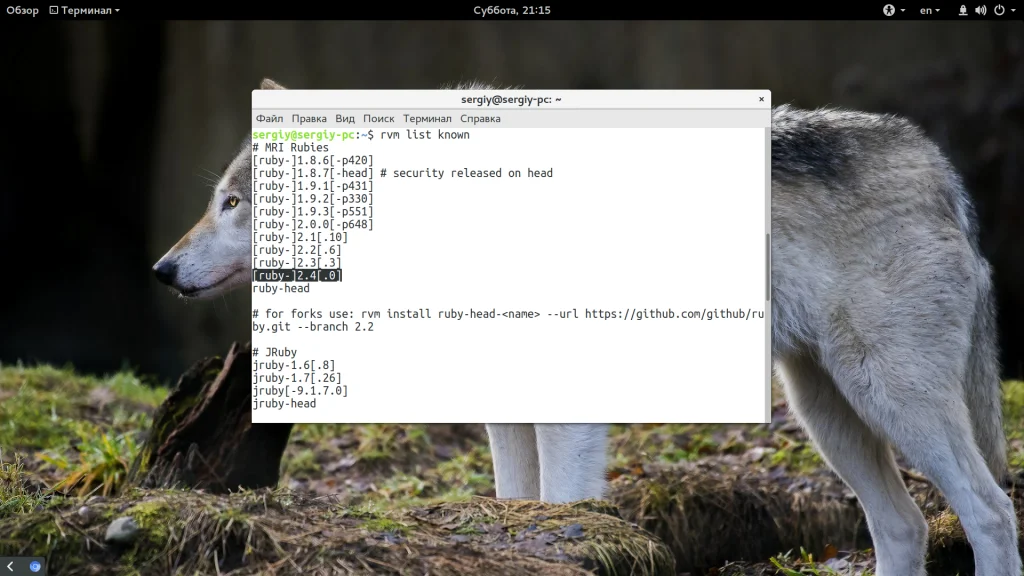Click the volume speaker icon
1024x576 pixels.
980,10
